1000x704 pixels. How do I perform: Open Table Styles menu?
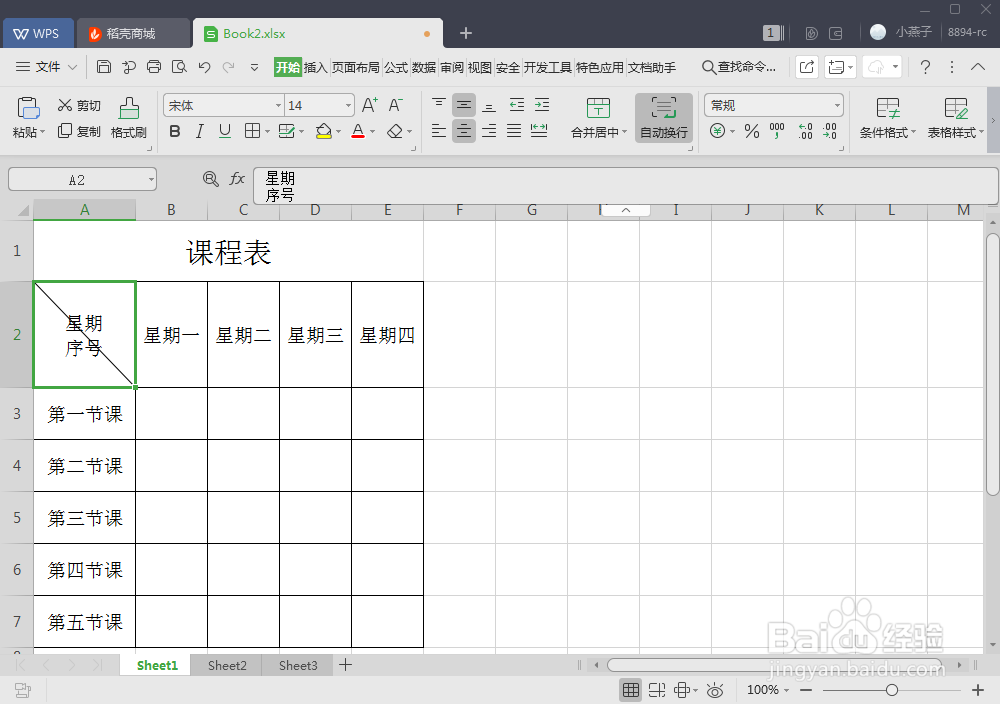click(955, 117)
